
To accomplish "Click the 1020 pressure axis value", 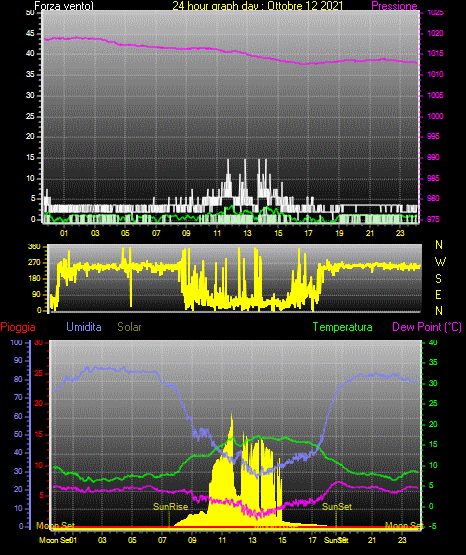I will pos(435,33).
